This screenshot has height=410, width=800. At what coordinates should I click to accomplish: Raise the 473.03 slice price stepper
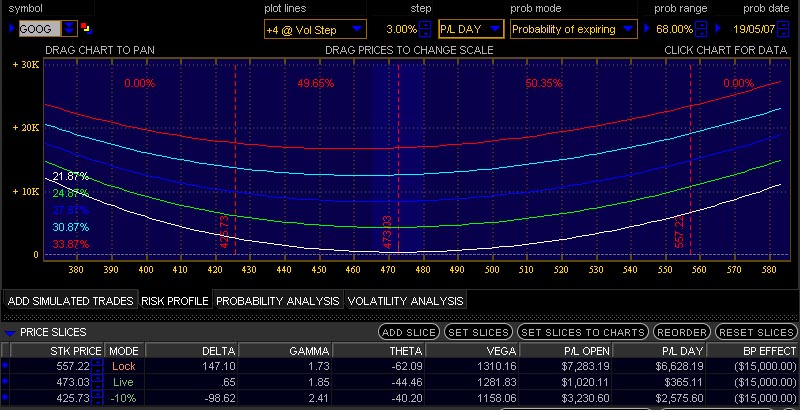coord(97,378)
